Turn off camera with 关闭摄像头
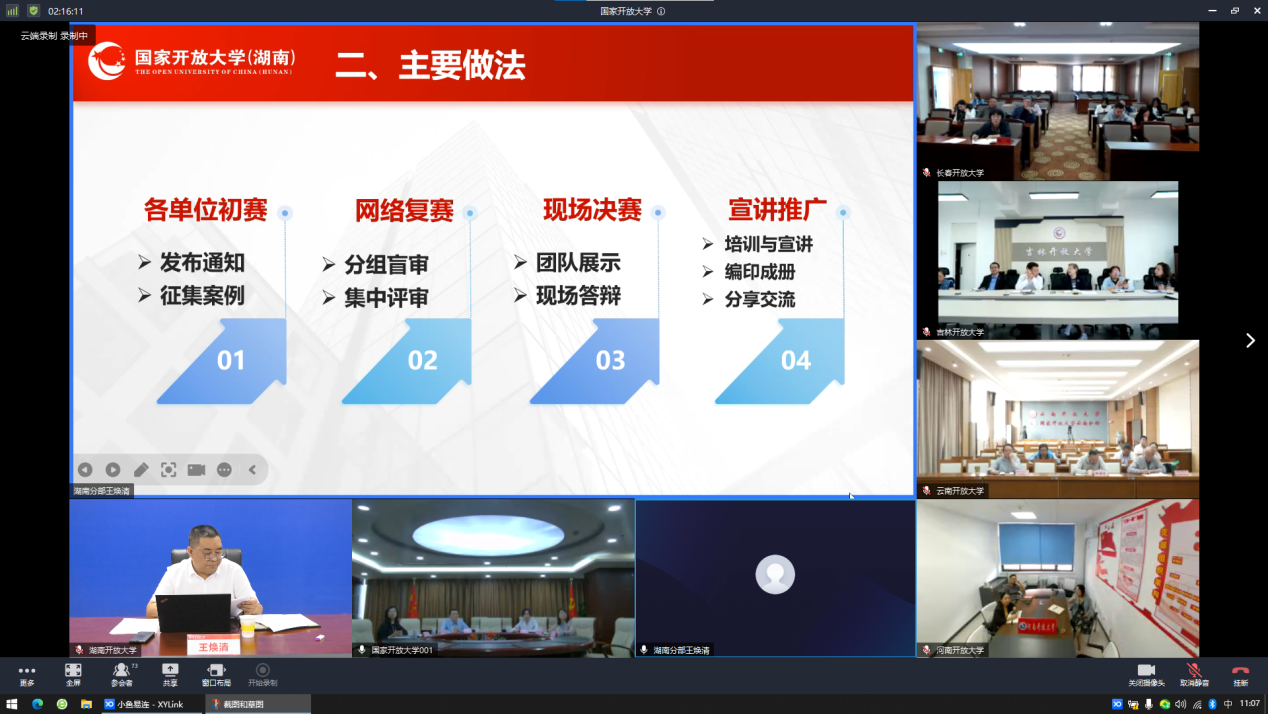This screenshot has width=1268, height=714. pos(1146,675)
